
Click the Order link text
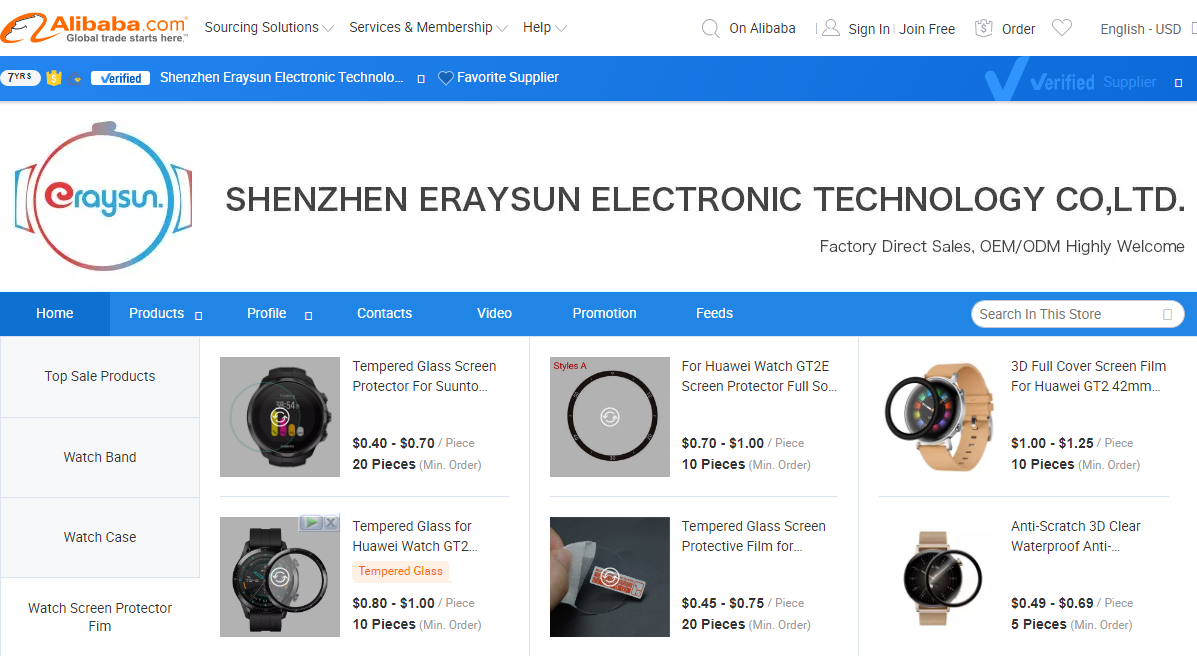point(1018,29)
